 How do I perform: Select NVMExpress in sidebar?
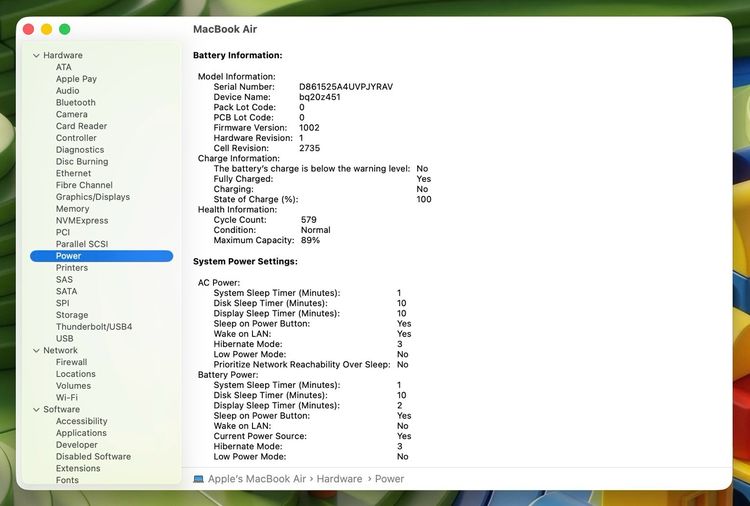point(82,220)
